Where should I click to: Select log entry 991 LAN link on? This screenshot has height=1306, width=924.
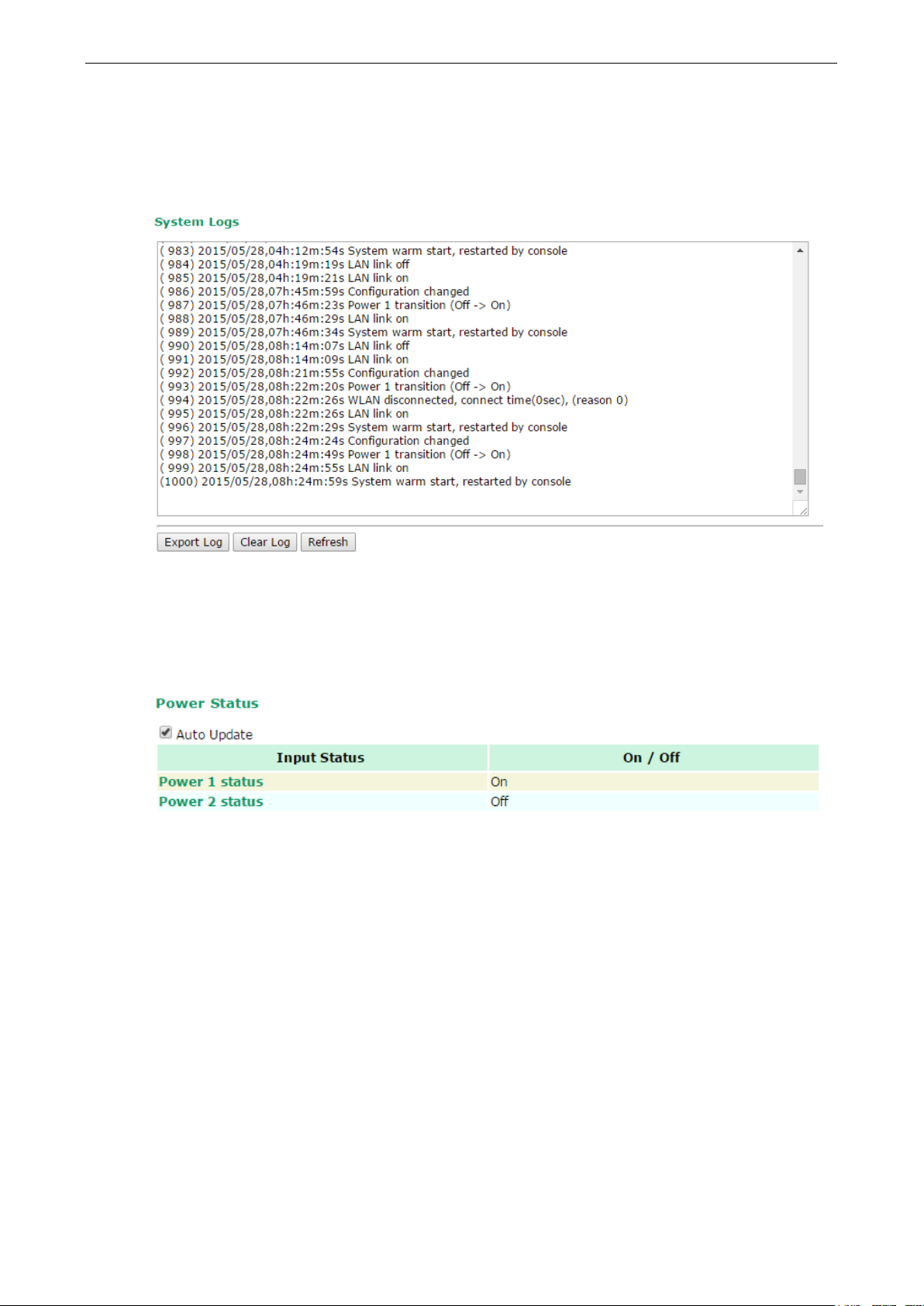[284, 360]
